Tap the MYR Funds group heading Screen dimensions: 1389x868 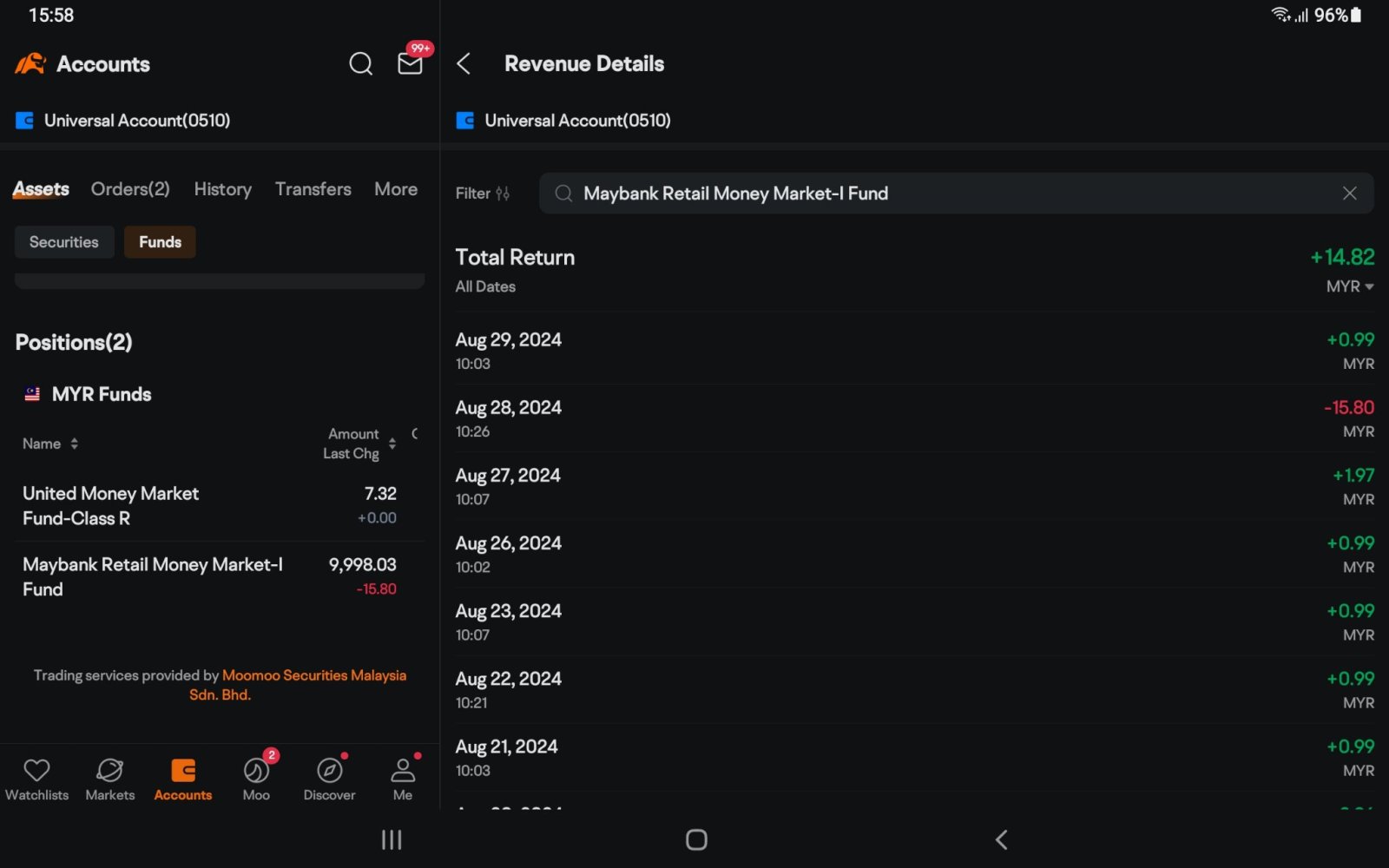pos(102,394)
